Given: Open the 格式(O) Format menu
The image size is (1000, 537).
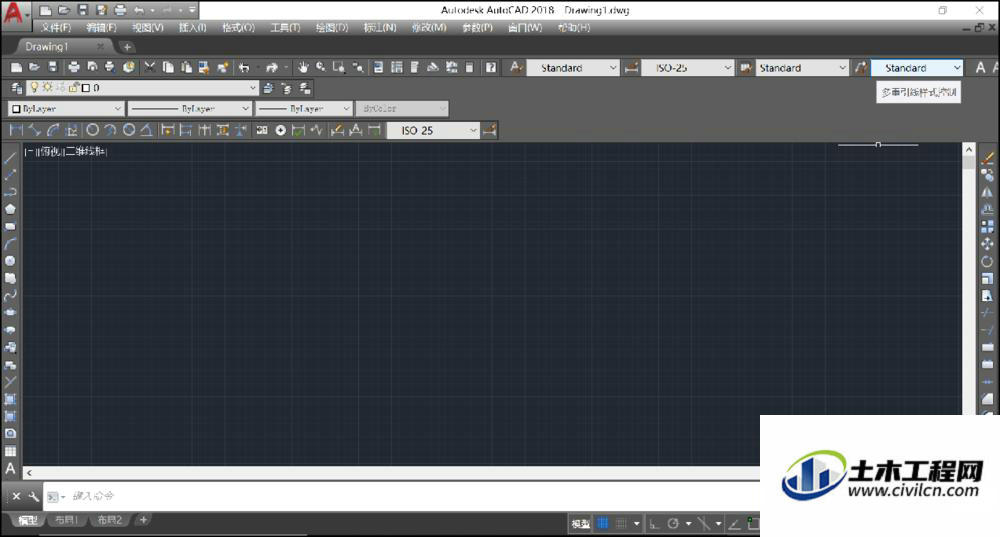Looking at the screenshot, I should coord(239,27).
